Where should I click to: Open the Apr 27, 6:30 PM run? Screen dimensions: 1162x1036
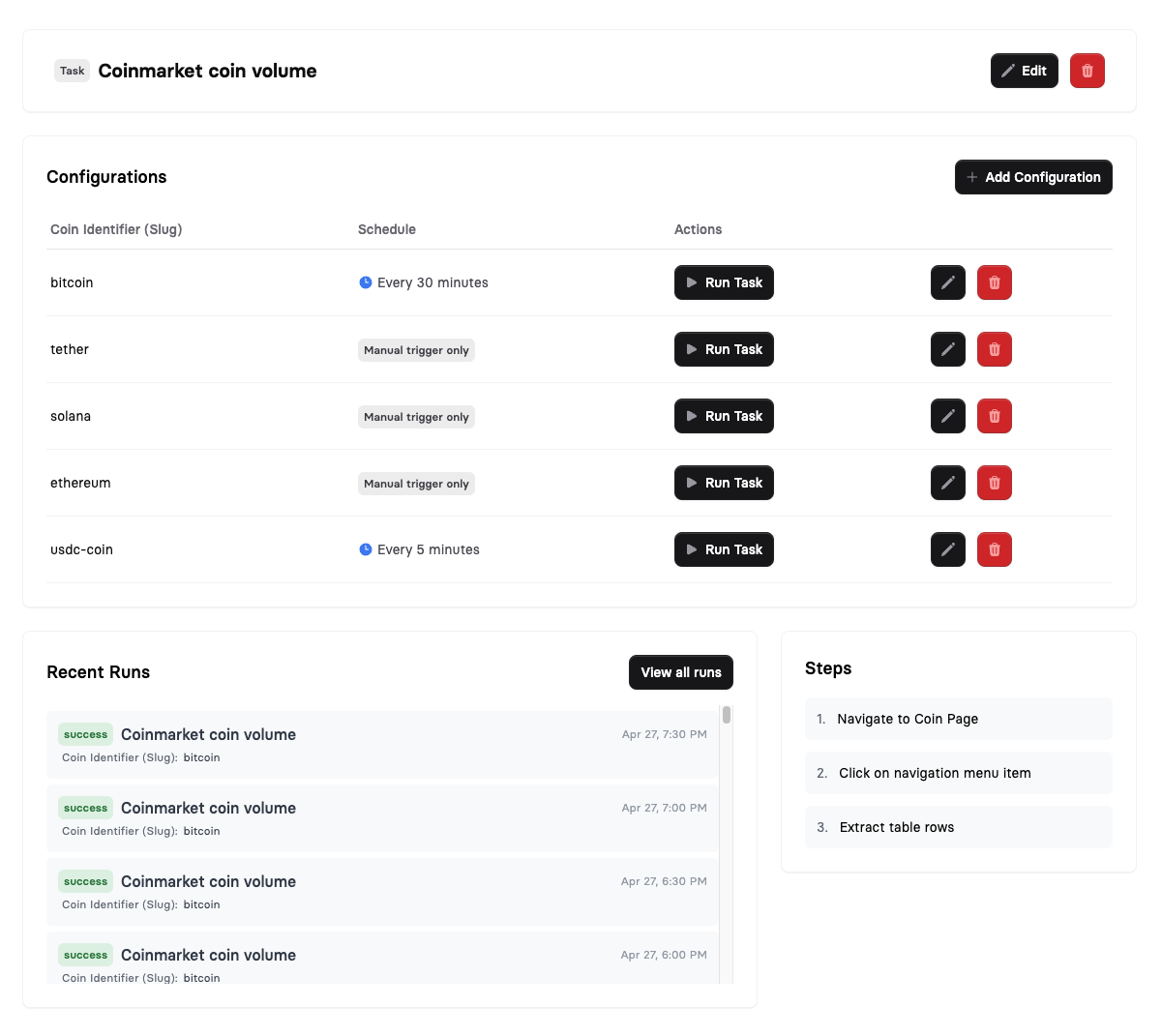pos(382,892)
